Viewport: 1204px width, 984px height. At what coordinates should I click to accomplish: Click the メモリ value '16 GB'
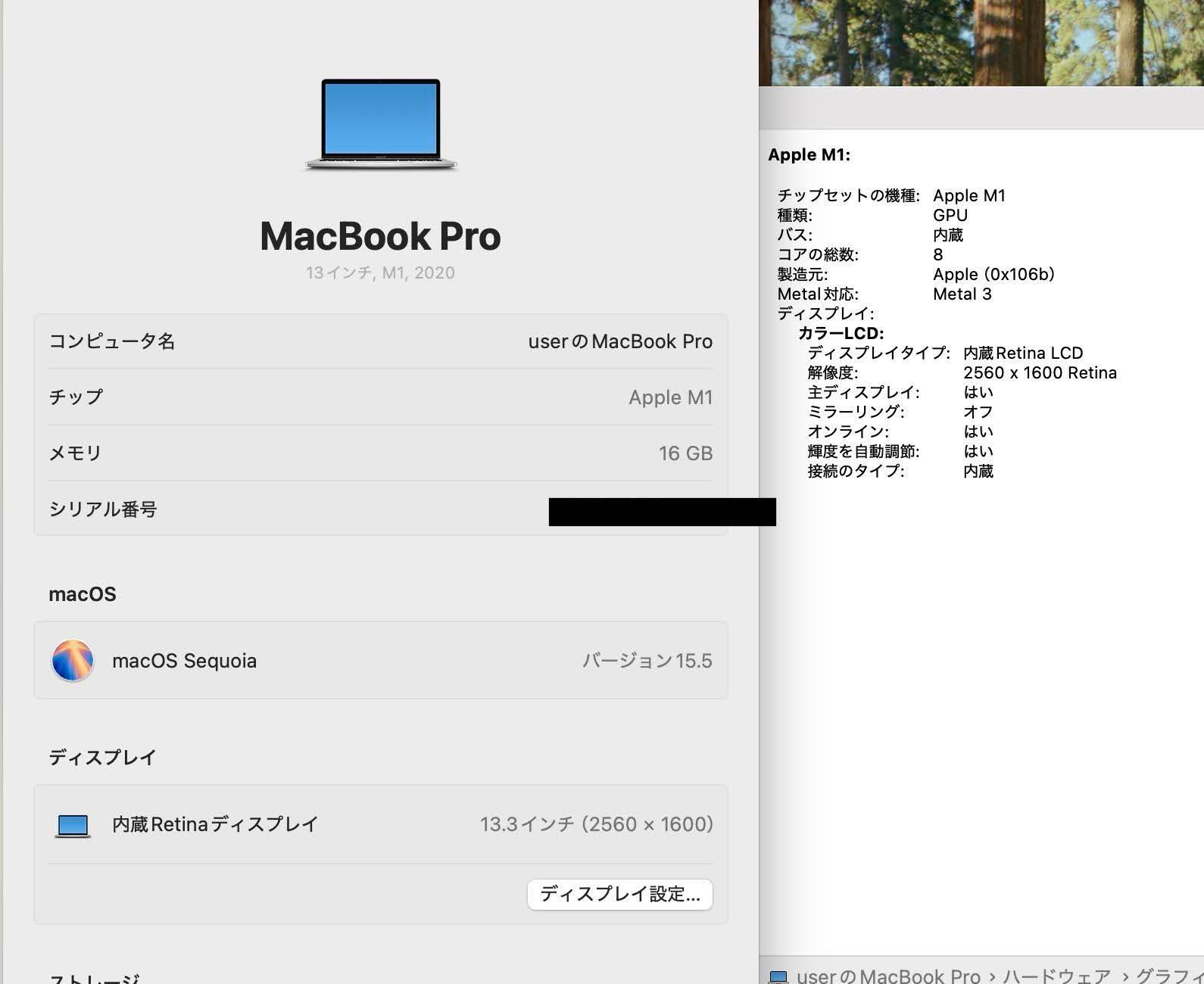685,453
